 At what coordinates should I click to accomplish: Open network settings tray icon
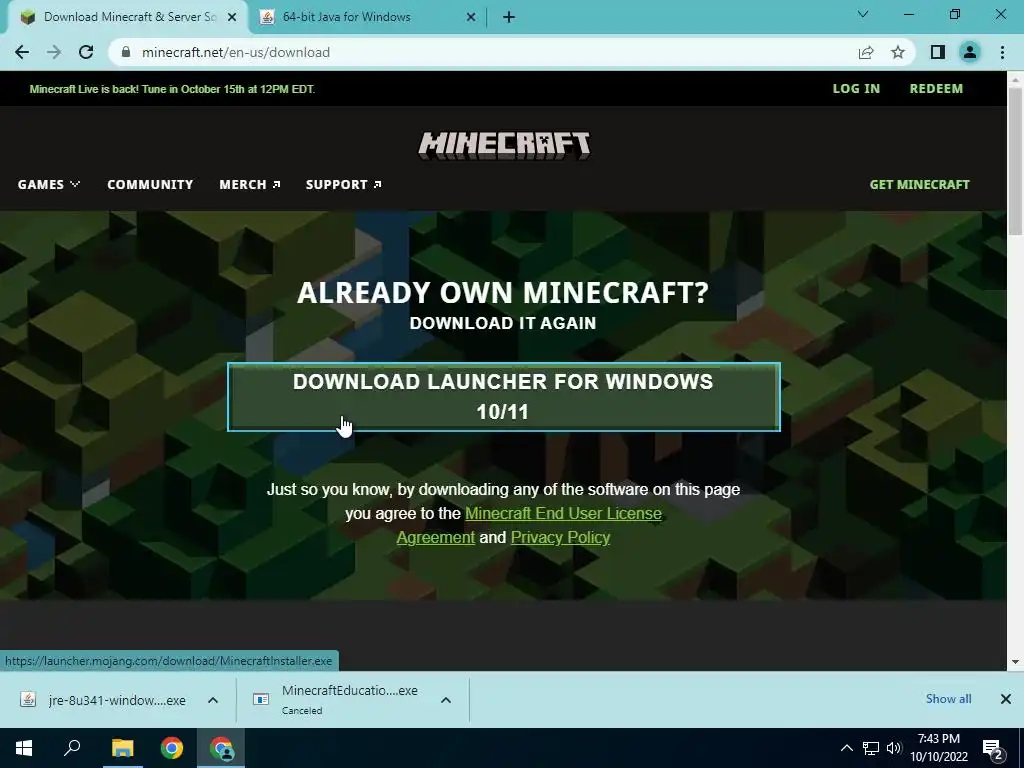[871, 748]
